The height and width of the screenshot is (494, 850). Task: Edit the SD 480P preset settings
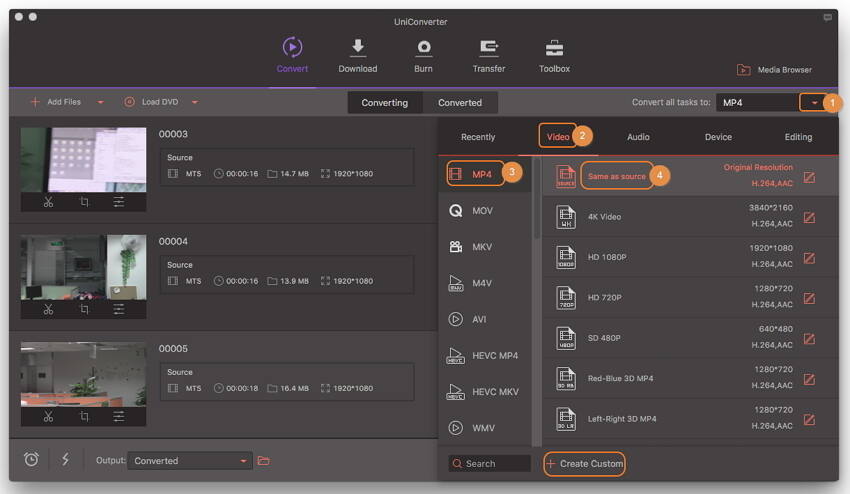pos(809,339)
